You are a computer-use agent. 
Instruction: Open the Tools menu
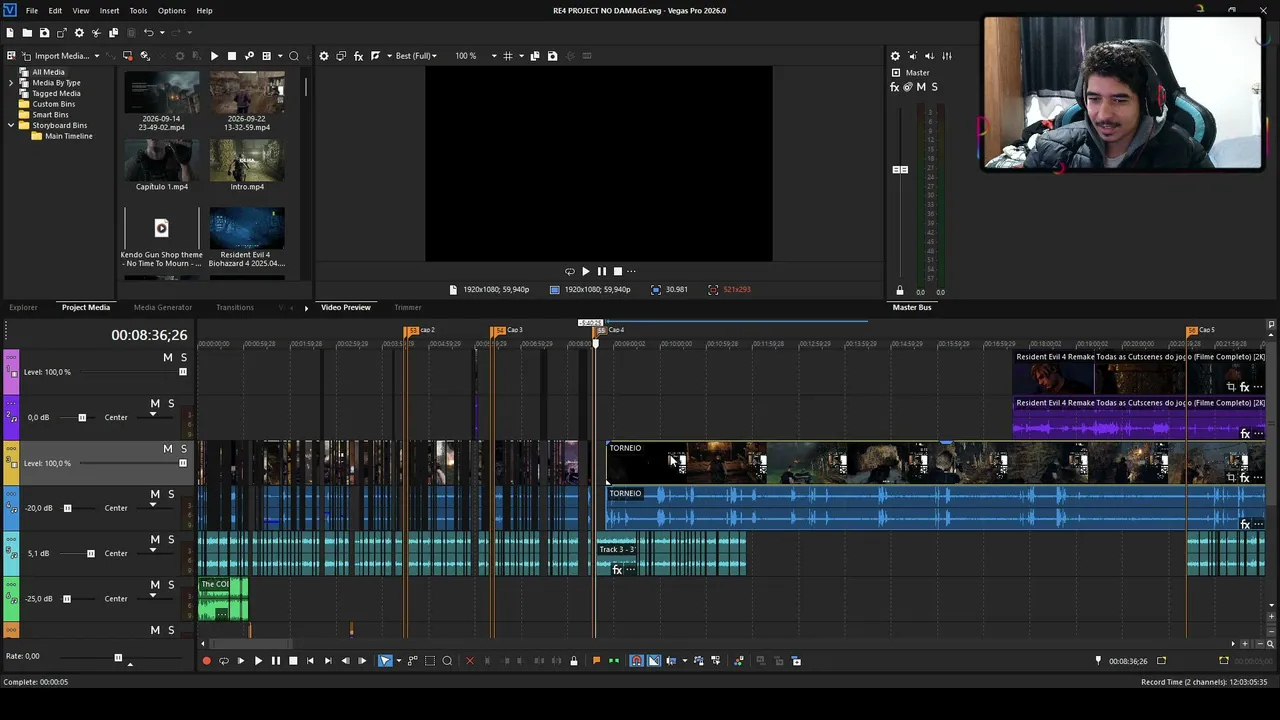(x=138, y=10)
